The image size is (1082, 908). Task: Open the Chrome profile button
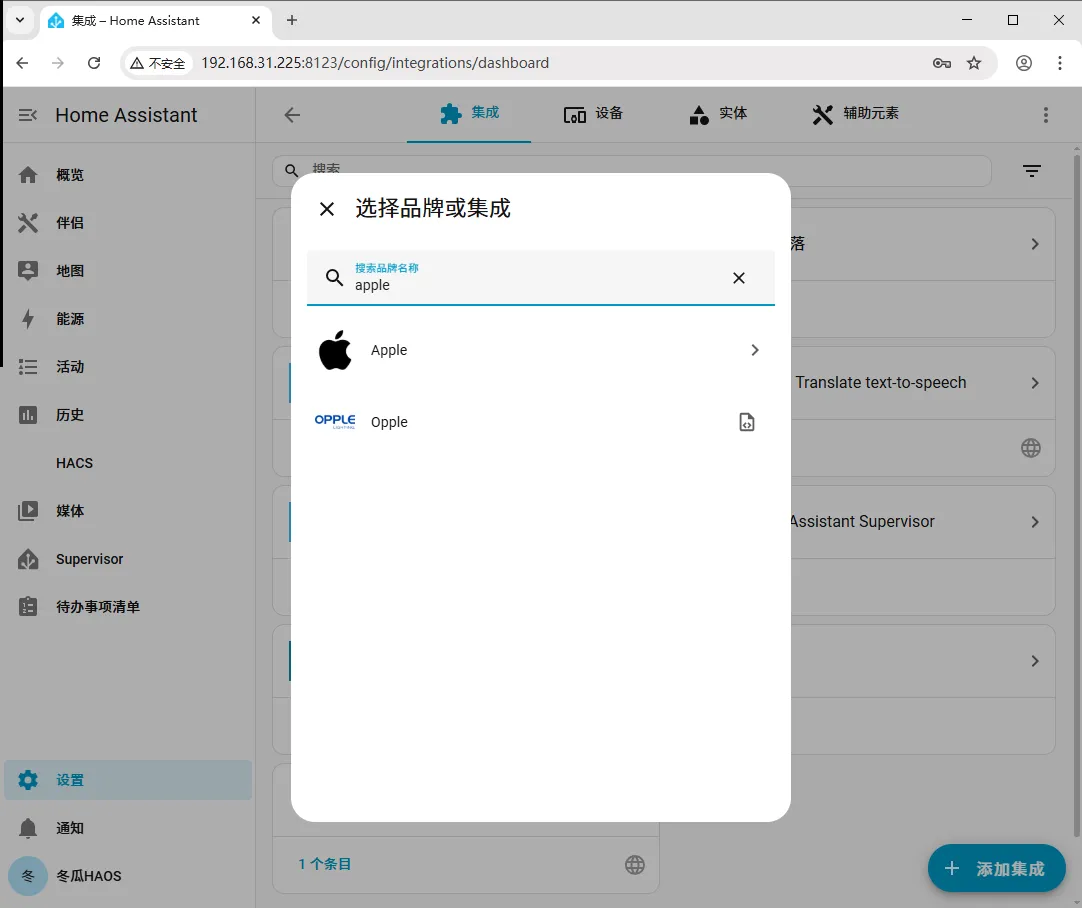[x=1023, y=63]
